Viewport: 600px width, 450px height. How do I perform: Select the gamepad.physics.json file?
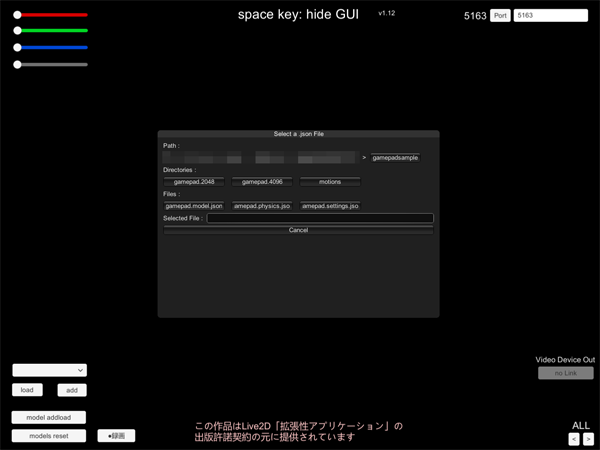click(x=262, y=206)
